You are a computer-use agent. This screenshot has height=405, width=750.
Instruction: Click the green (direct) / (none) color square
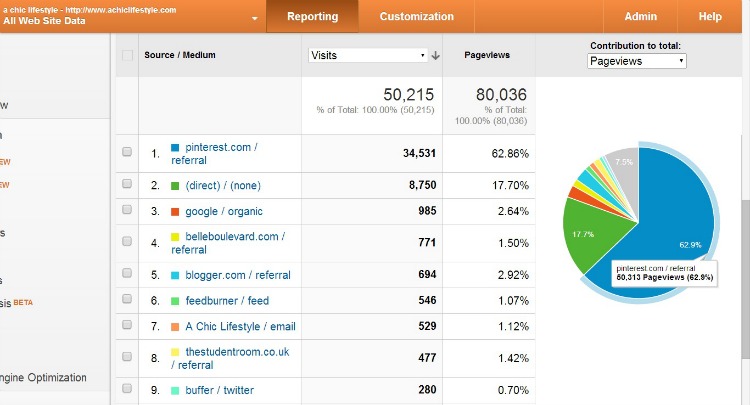175,186
